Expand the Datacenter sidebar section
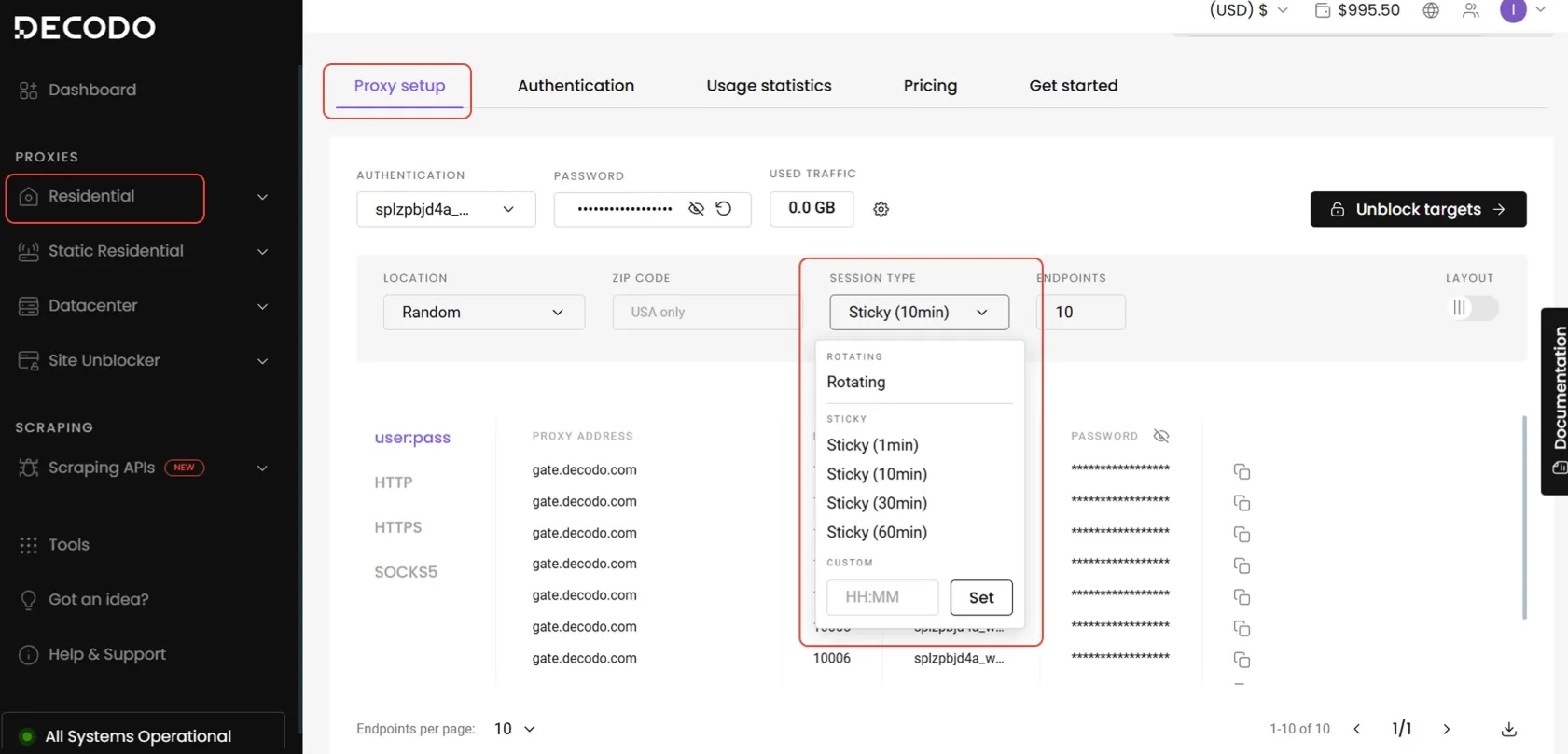Viewport: 1568px width, 754px height. [262, 307]
